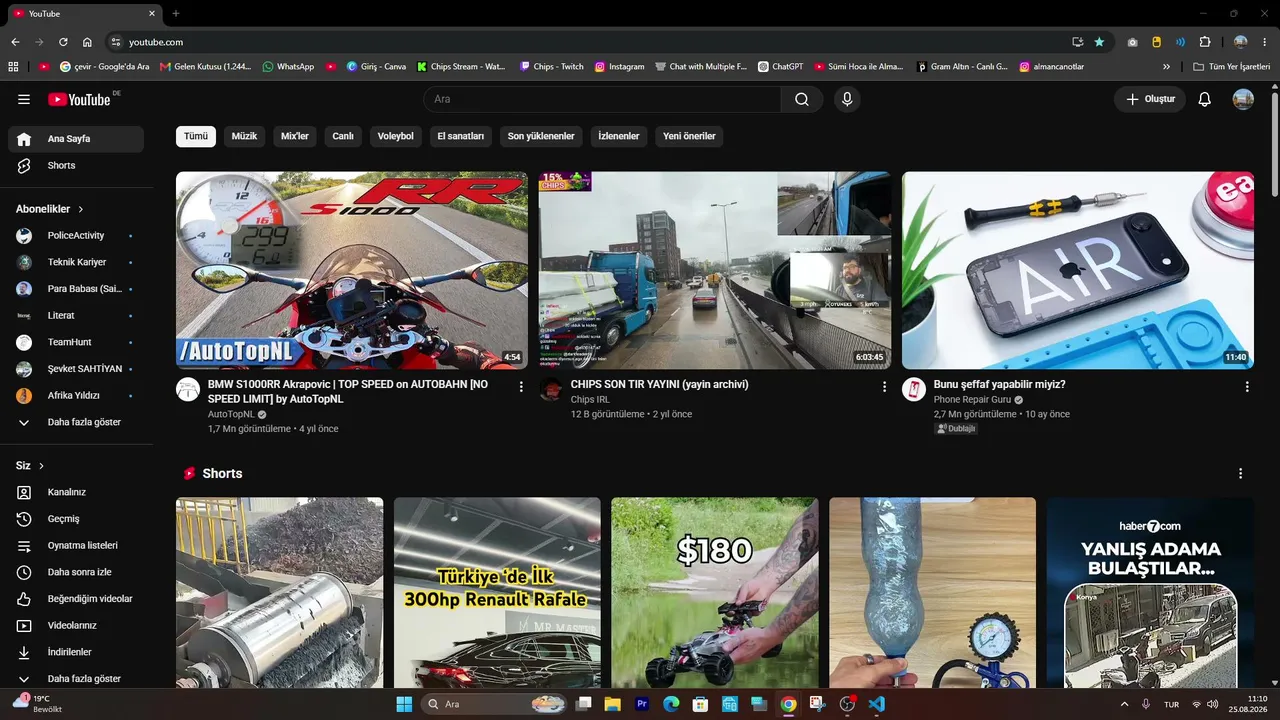The image size is (1280, 720).
Task: Open the Chips - Twitch bookmark
Action: point(552,67)
